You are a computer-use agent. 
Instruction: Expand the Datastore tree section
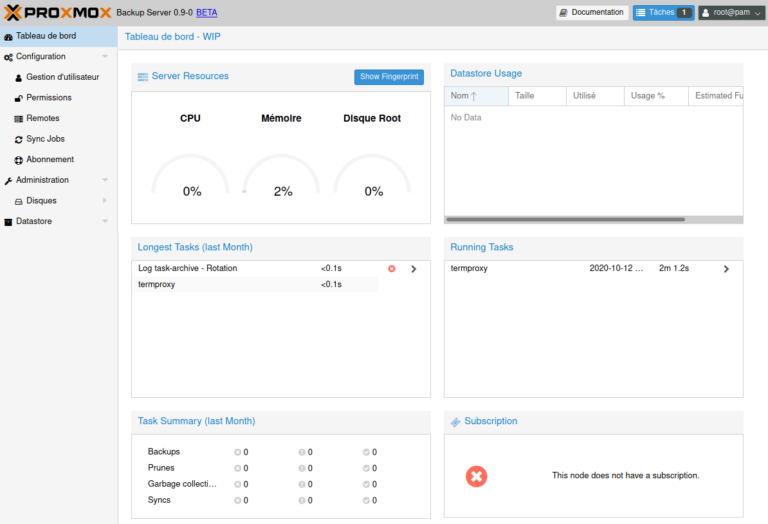click(x=105, y=221)
